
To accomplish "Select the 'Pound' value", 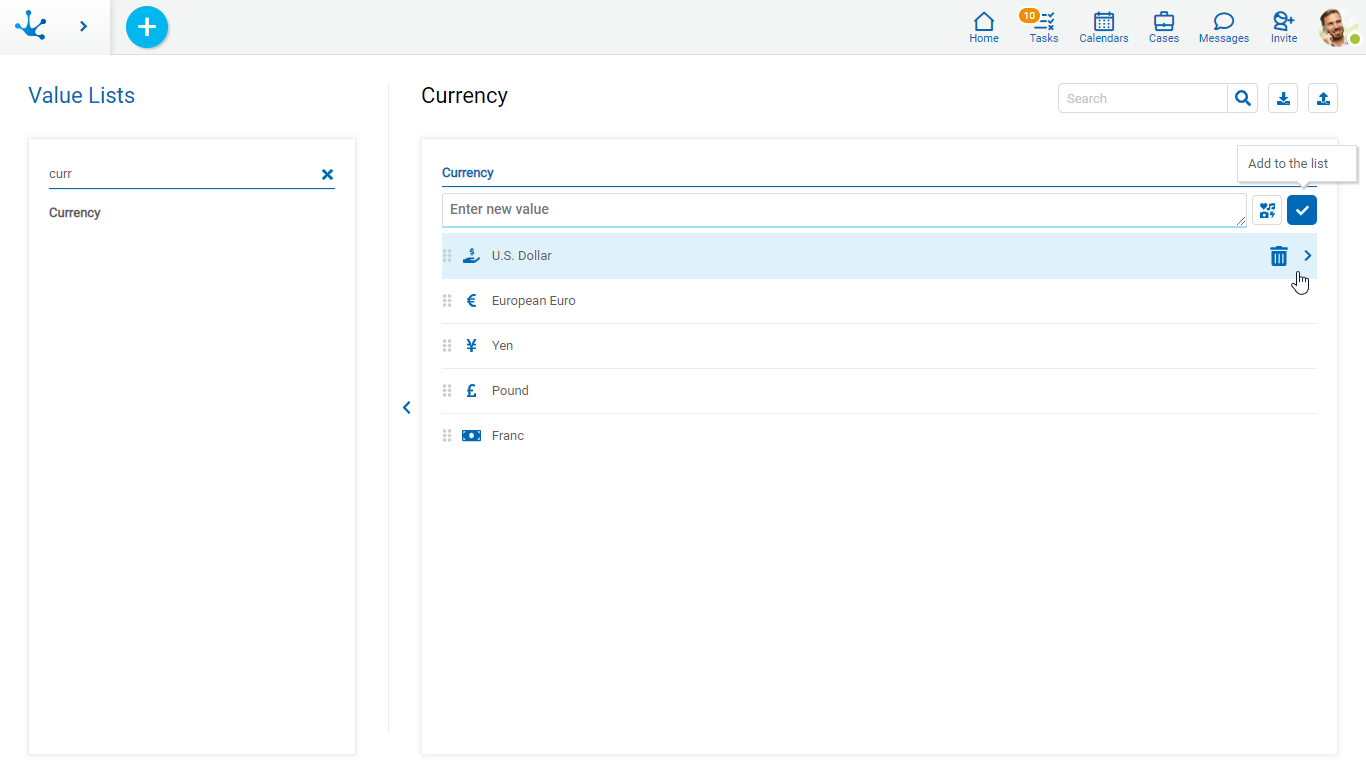I will (510, 391).
